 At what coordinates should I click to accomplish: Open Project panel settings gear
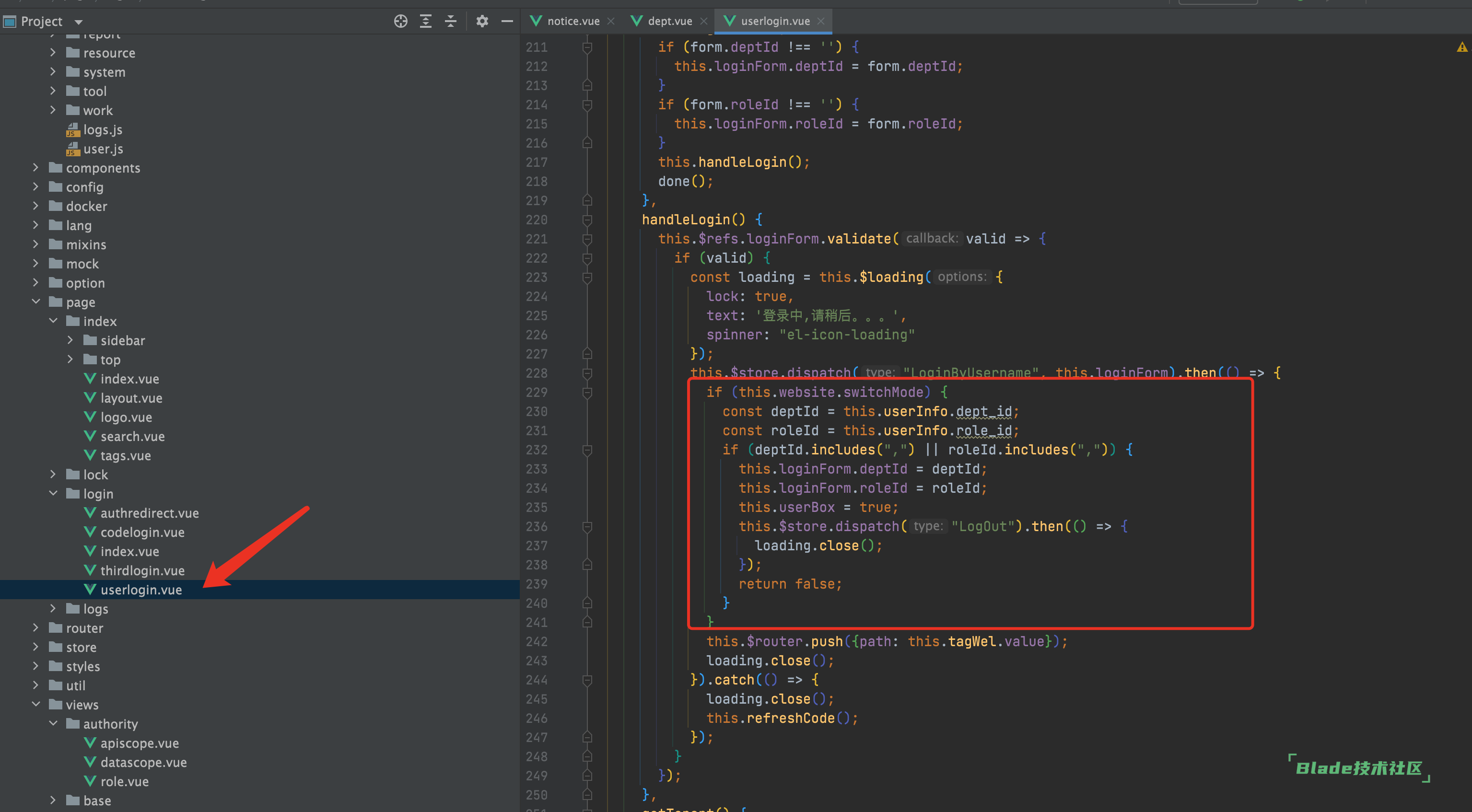pyautogui.click(x=482, y=21)
